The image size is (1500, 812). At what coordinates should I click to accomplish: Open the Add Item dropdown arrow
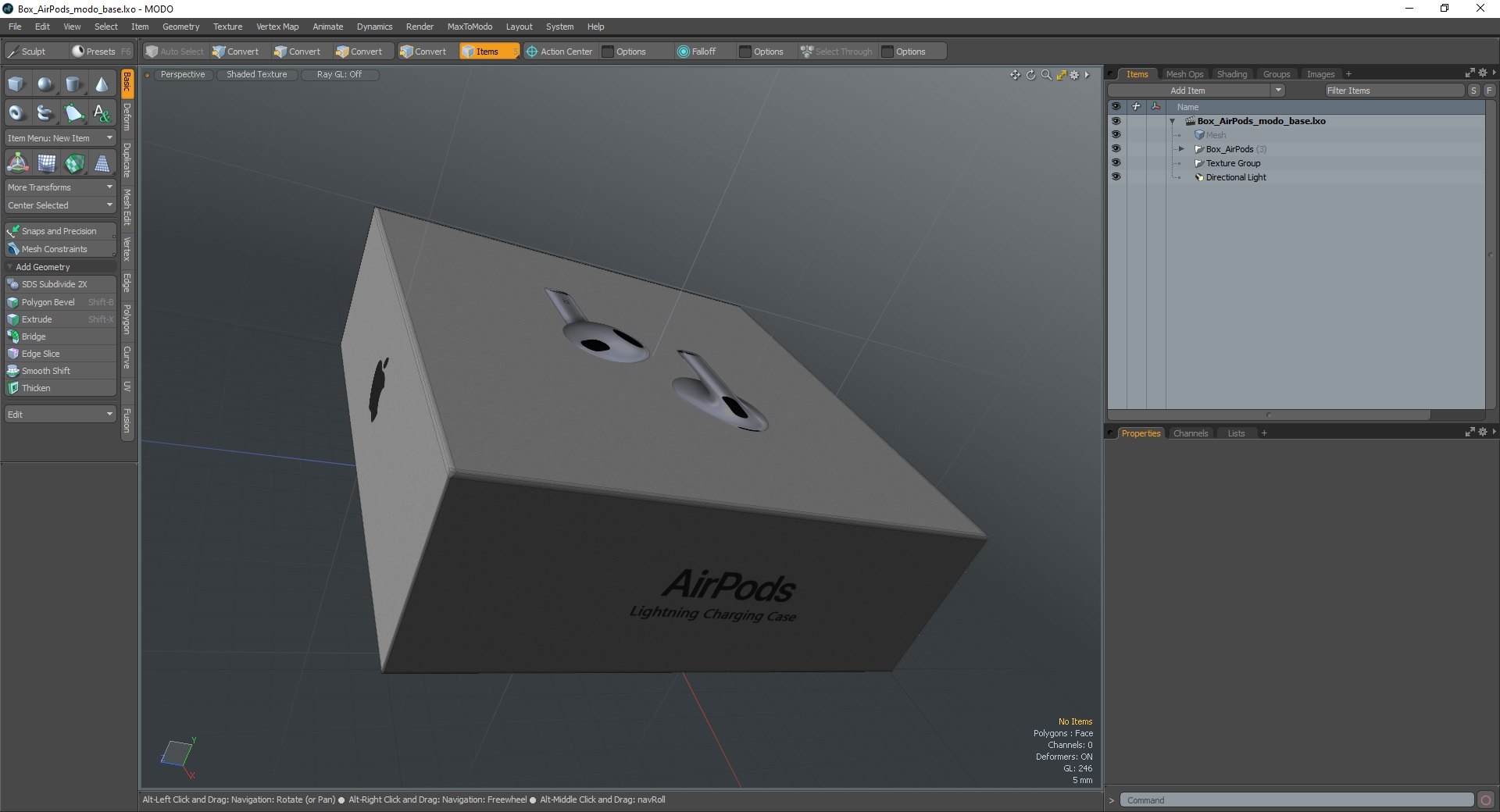pos(1278,91)
